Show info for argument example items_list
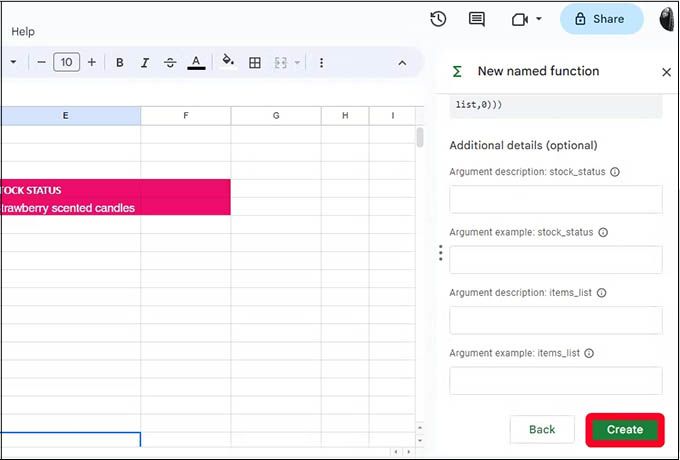Viewport: 680px width, 460px height. (589, 353)
